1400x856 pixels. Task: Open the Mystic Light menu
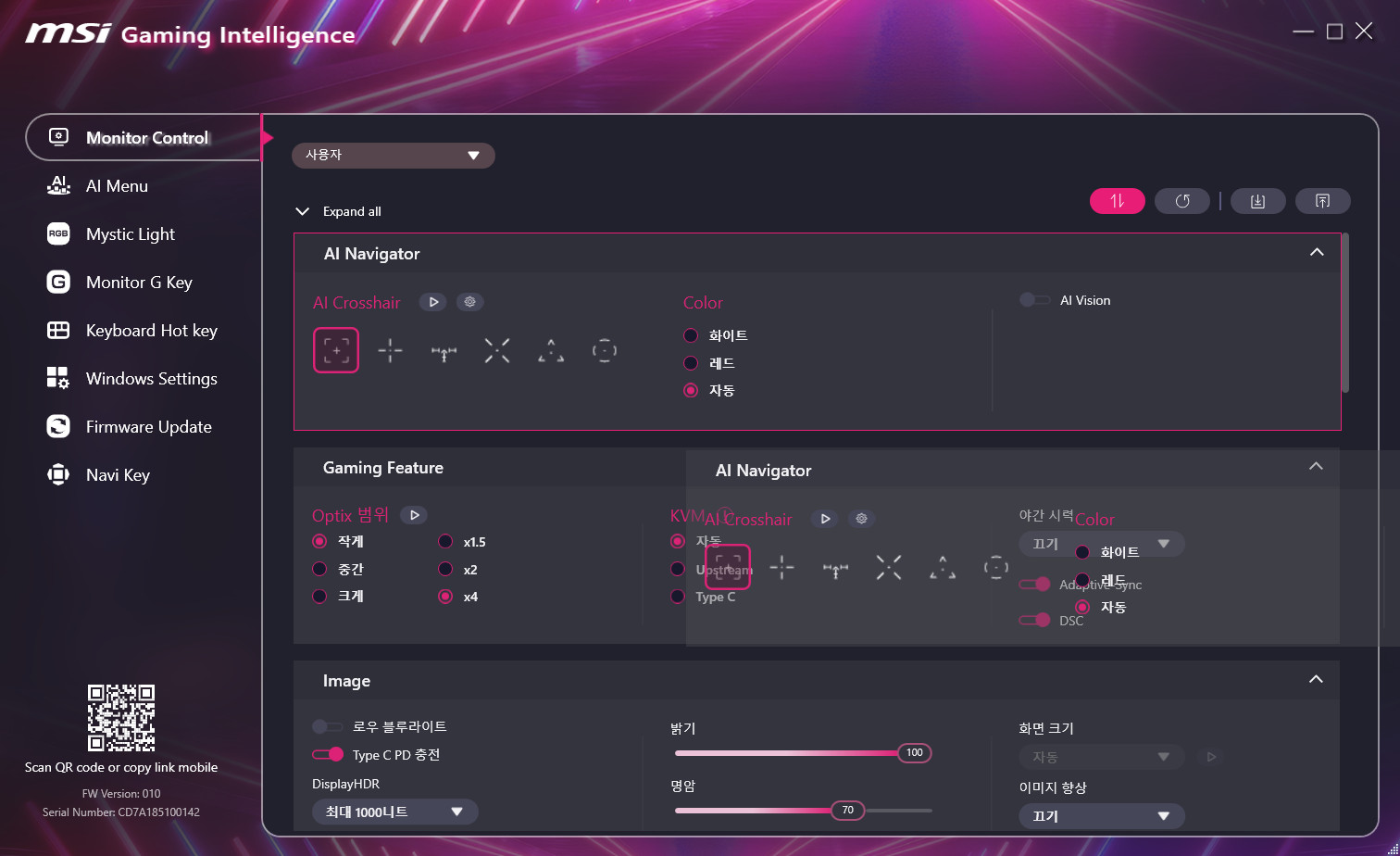[x=130, y=234]
